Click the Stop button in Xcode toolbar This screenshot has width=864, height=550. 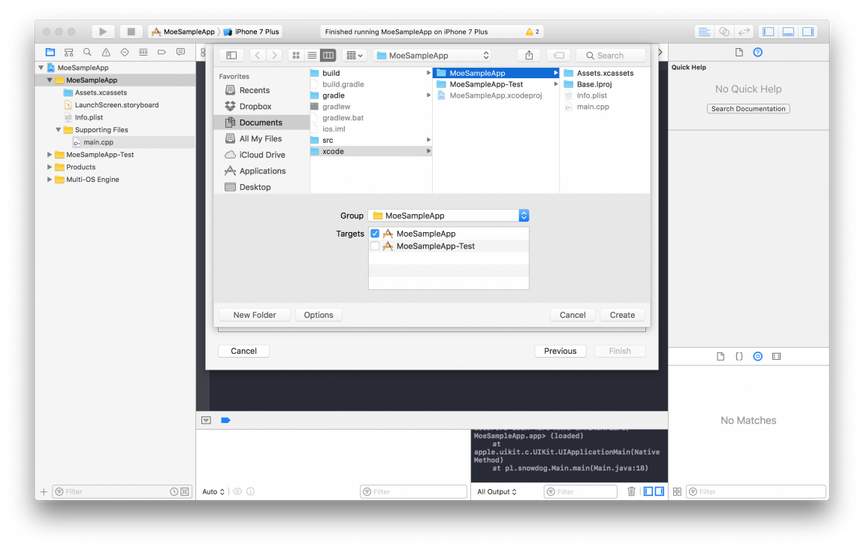click(x=131, y=31)
